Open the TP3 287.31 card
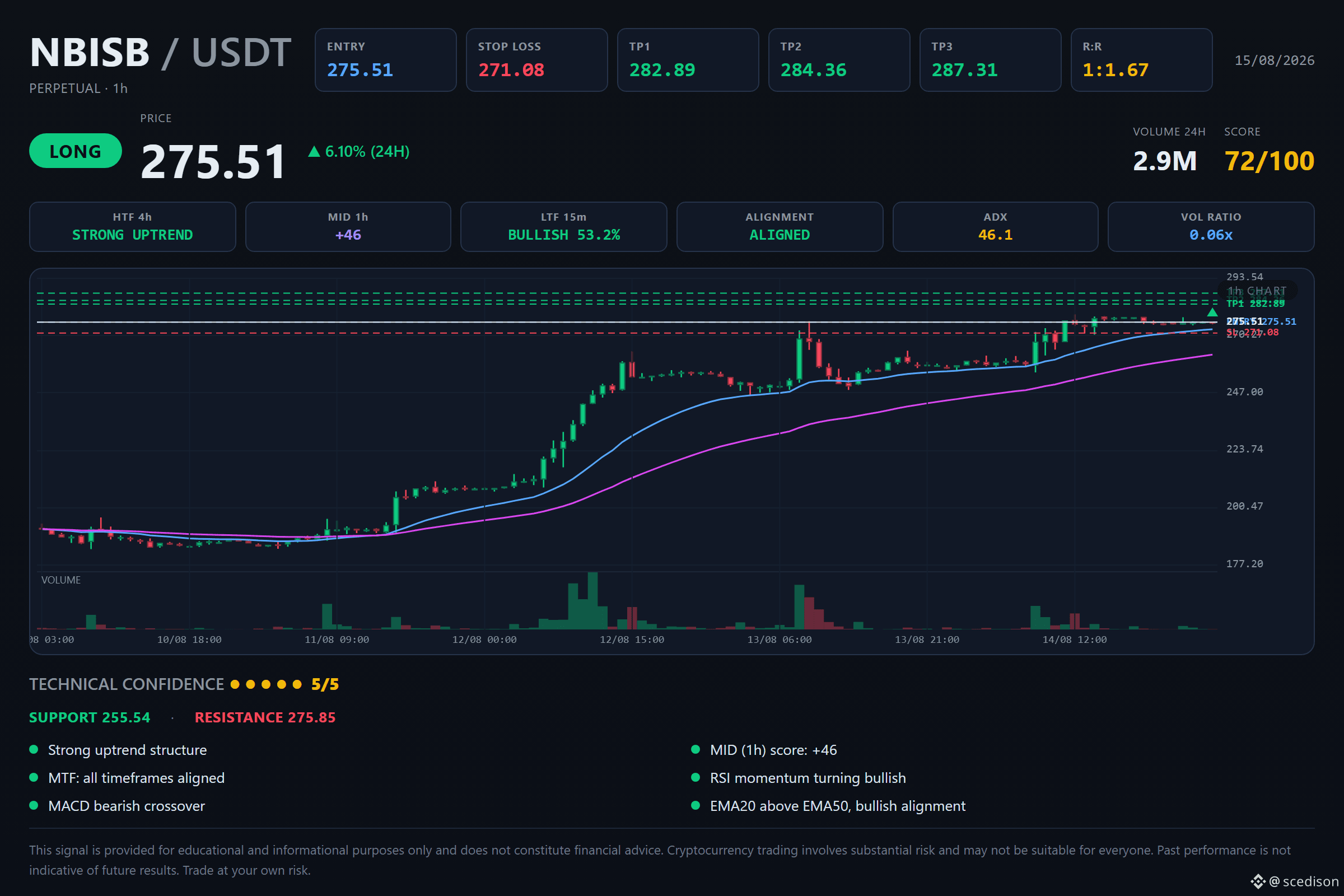 pyautogui.click(x=990, y=60)
